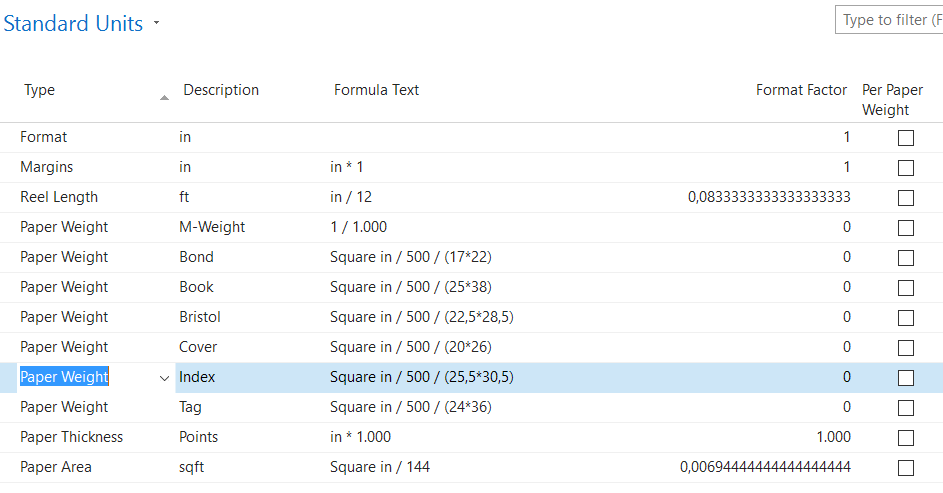Click the ascending sort arrow icon
Image resolution: width=943 pixels, height=493 pixels.
point(164,97)
